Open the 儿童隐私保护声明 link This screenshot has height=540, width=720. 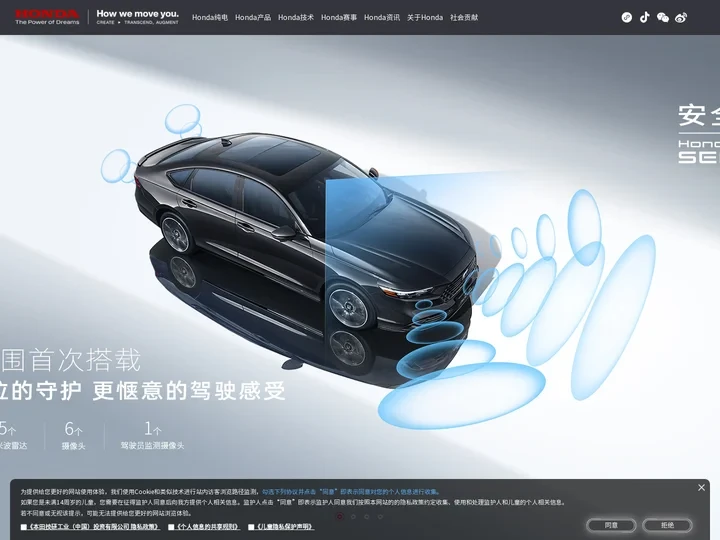tap(285, 527)
